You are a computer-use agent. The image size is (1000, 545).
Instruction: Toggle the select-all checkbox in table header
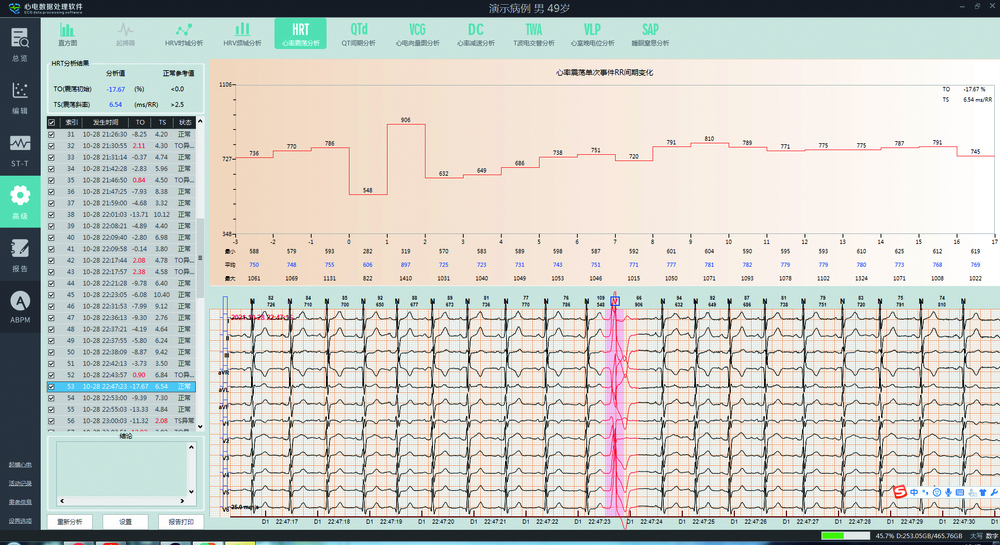(x=52, y=122)
